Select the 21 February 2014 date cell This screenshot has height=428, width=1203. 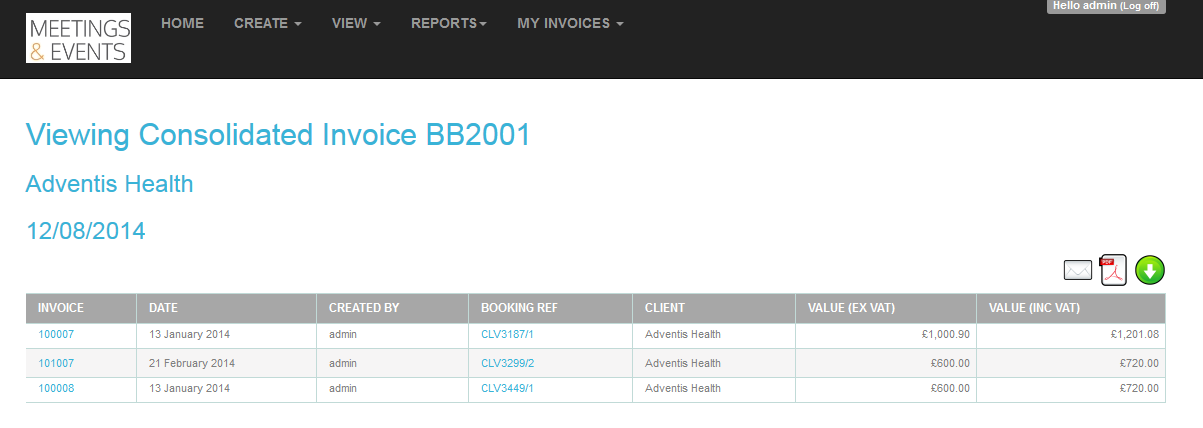click(226, 363)
